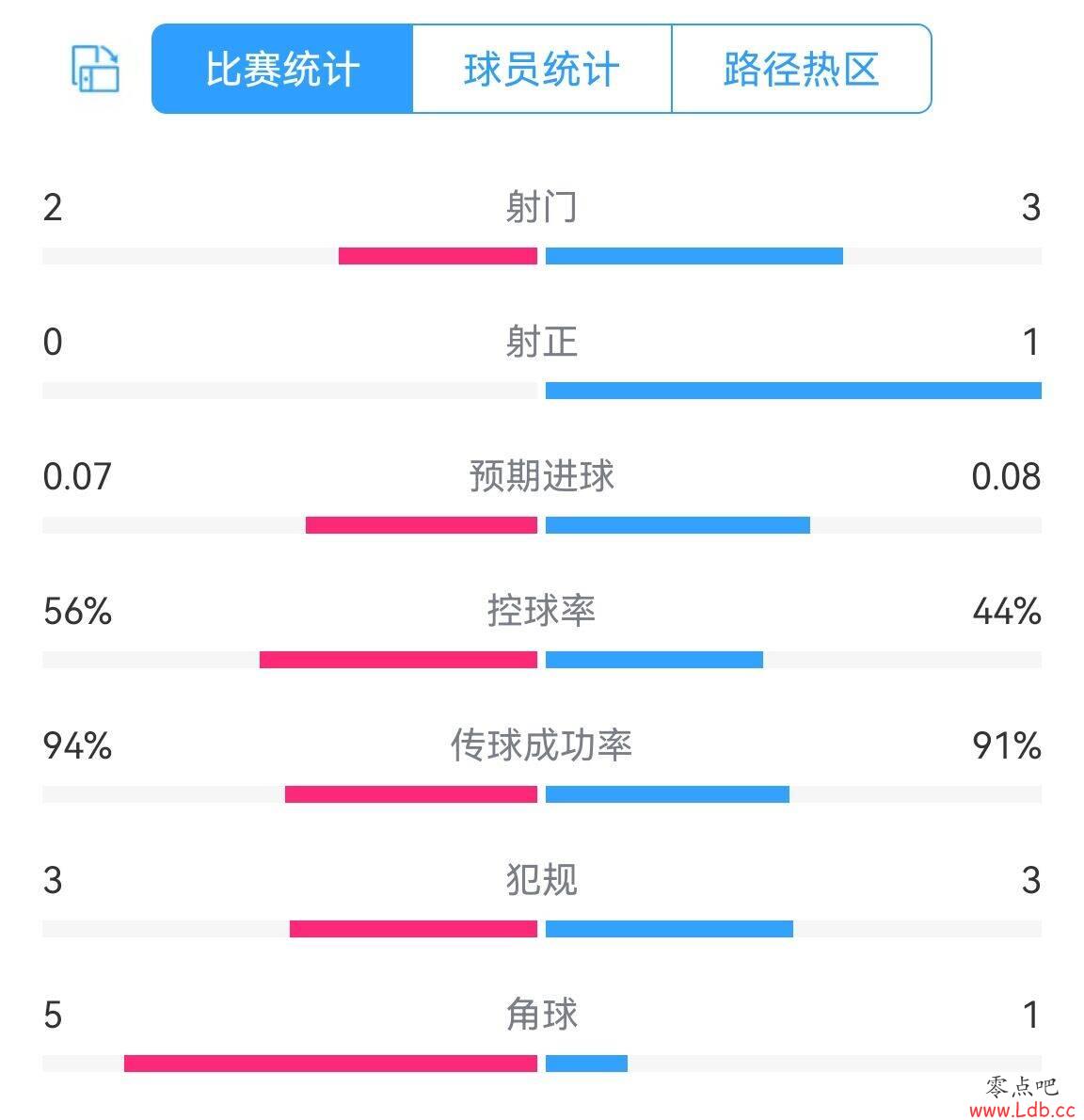1084x1120 pixels.
Task: Switch to the 球员统计 tab
Action: [x=542, y=69]
